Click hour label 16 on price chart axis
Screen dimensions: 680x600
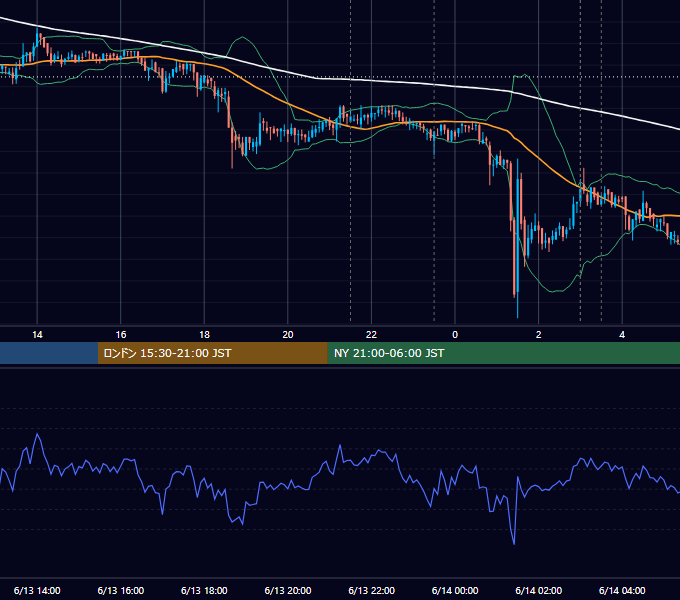pyautogui.click(x=121, y=335)
